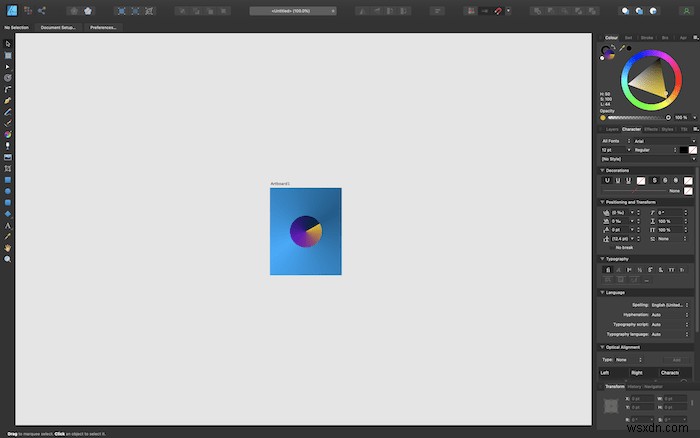700x438 pixels.
Task: Select the Rectangle shape tool
Action: (8, 180)
